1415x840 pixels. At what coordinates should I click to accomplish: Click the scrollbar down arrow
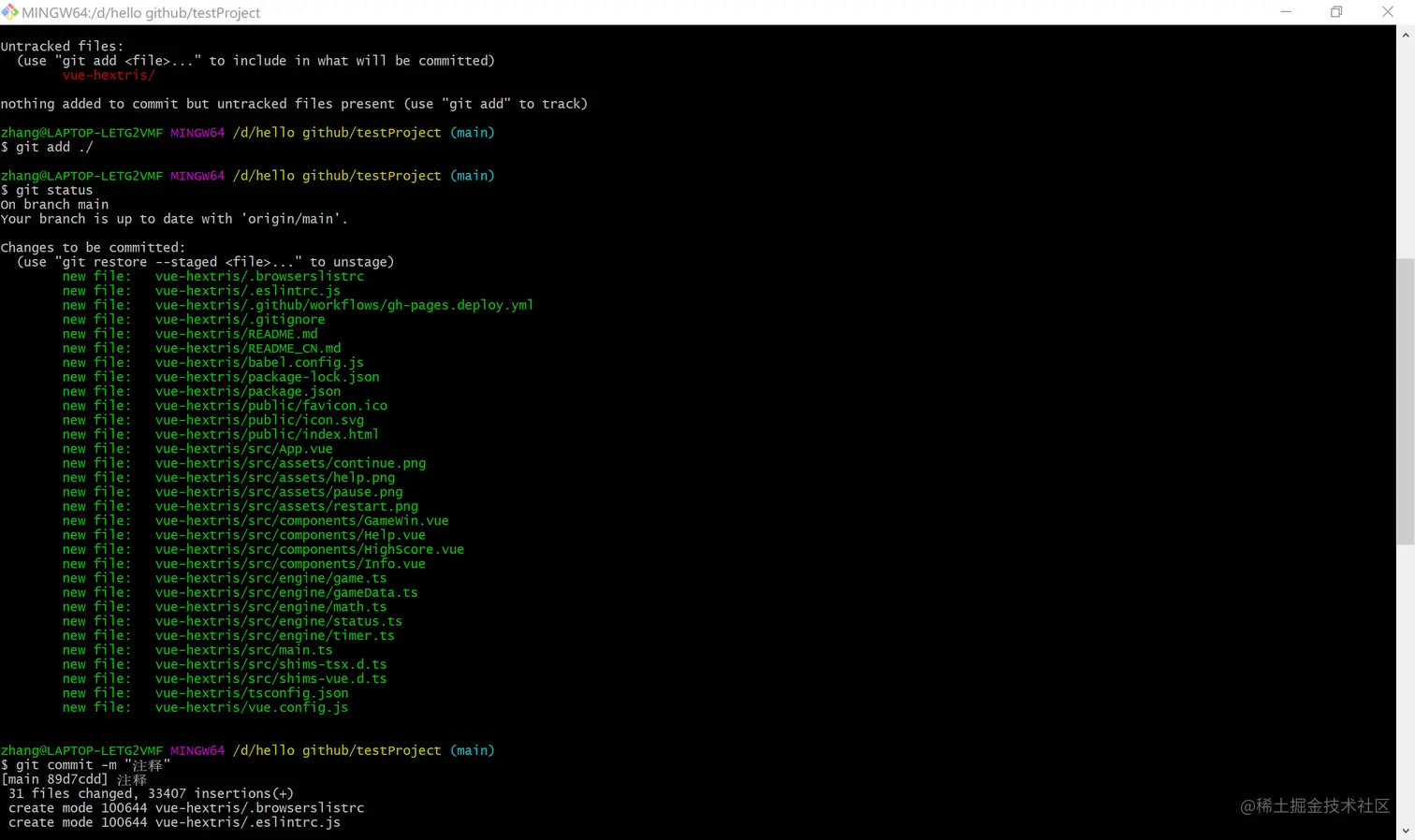[x=1406, y=831]
